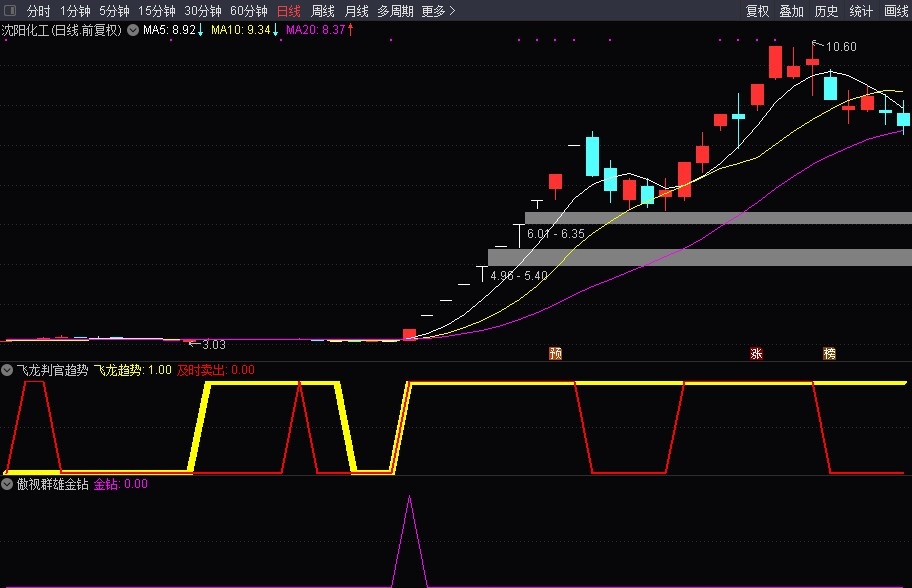
Task: Click the upper gray gap zone band
Action: (718, 218)
